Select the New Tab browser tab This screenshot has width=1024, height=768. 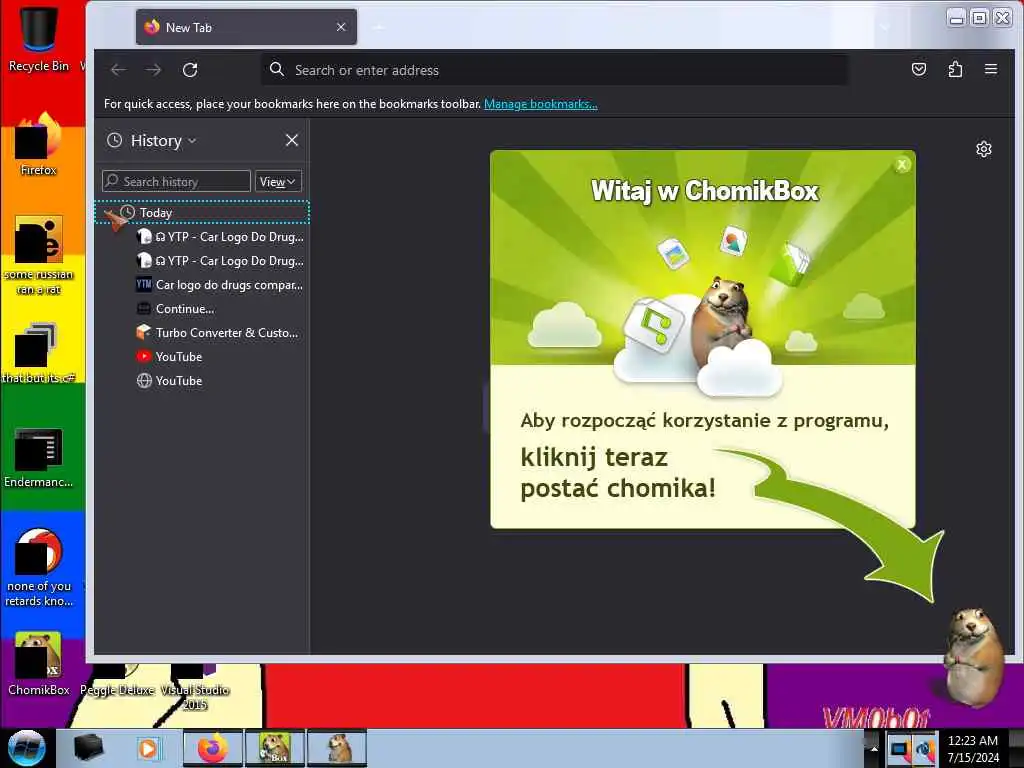click(x=246, y=27)
